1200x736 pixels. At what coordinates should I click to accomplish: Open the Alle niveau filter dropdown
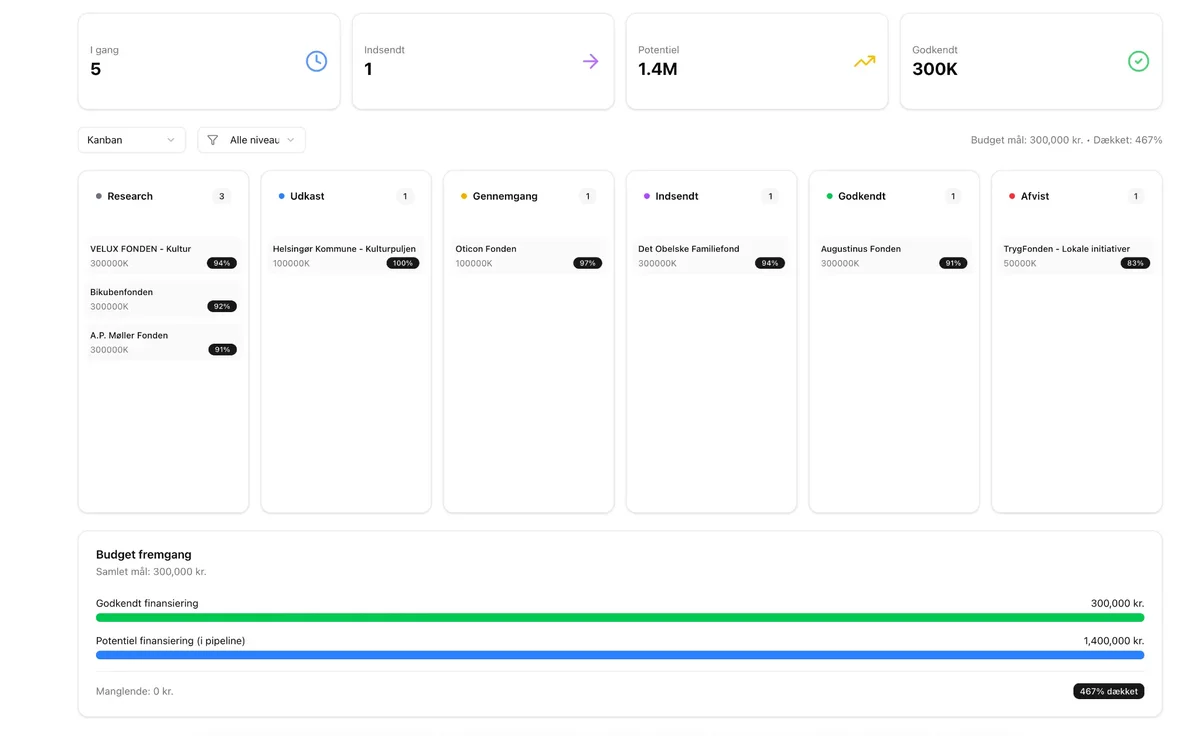(251, 140)
